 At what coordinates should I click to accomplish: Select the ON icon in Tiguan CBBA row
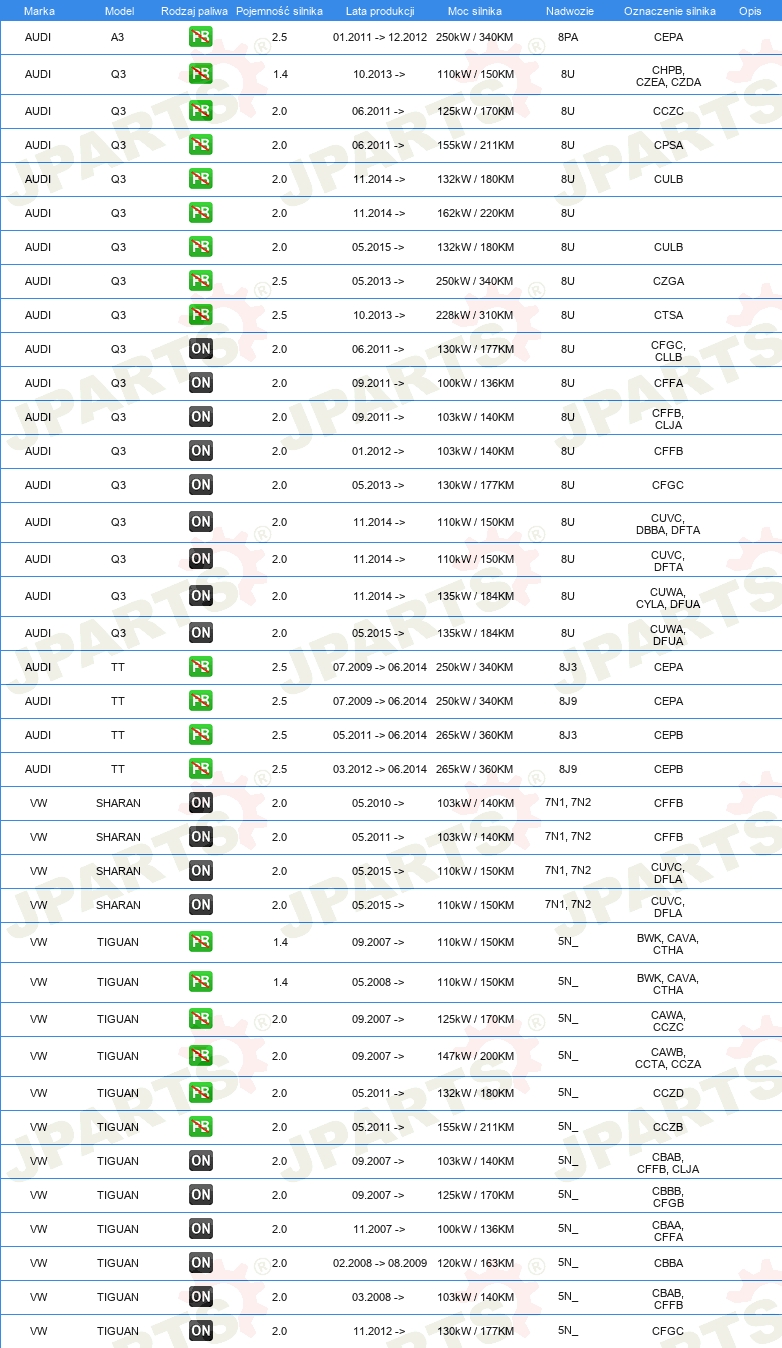[x=201, y=1263]
